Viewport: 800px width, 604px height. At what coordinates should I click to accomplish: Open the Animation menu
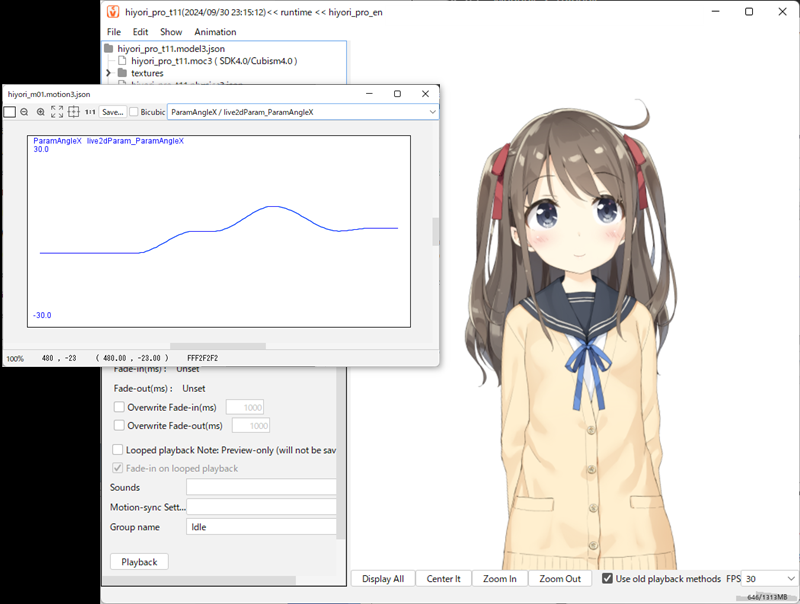(215, 32)
